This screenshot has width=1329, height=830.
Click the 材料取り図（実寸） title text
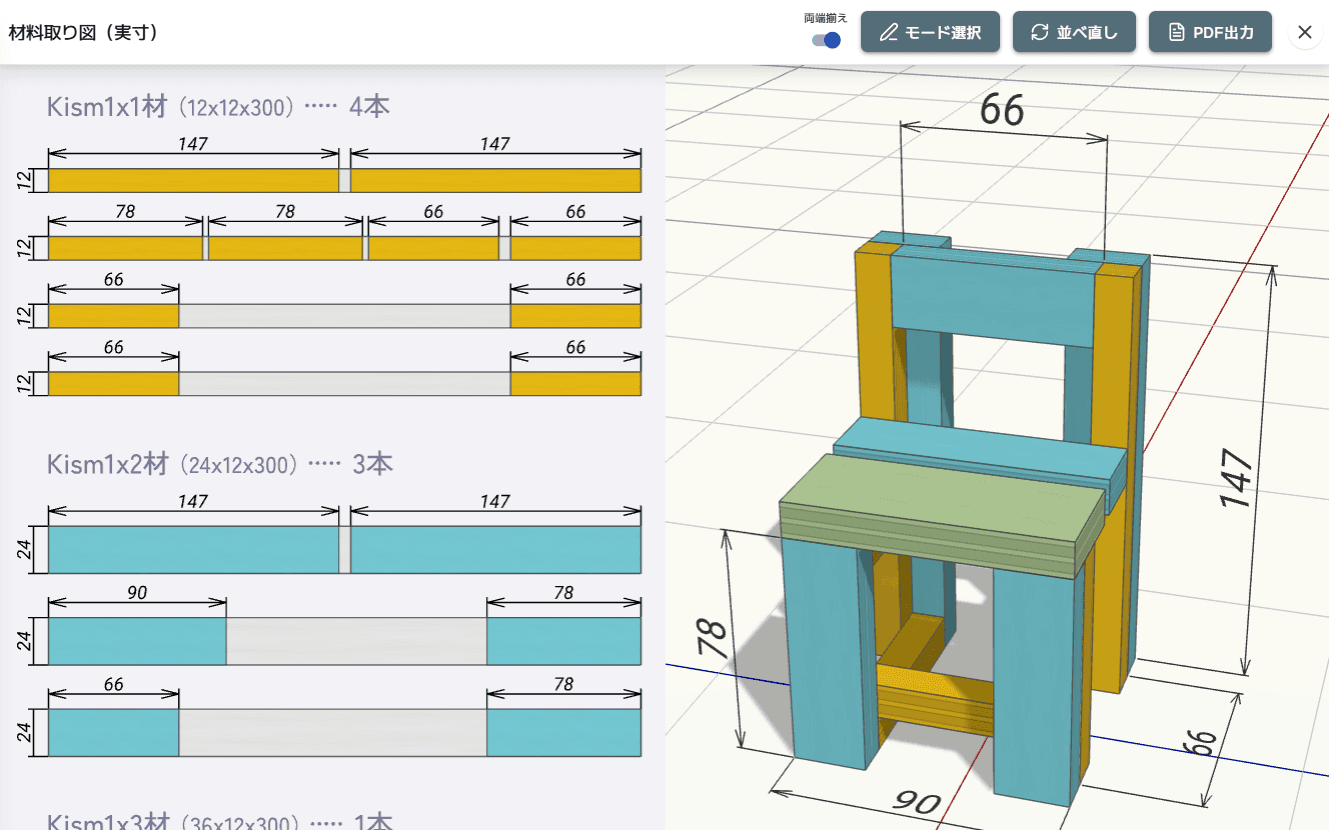click(85, 31)
